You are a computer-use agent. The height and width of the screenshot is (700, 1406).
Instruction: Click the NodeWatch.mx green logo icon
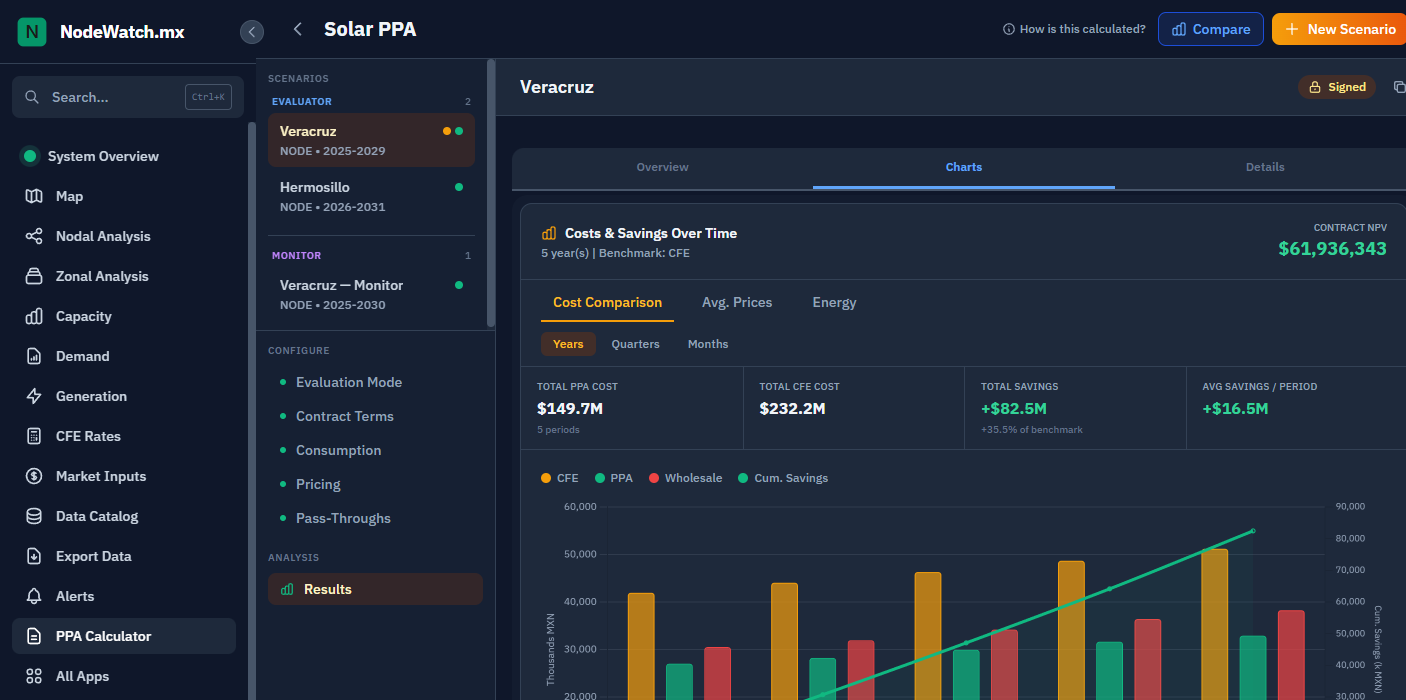point(32,32)
